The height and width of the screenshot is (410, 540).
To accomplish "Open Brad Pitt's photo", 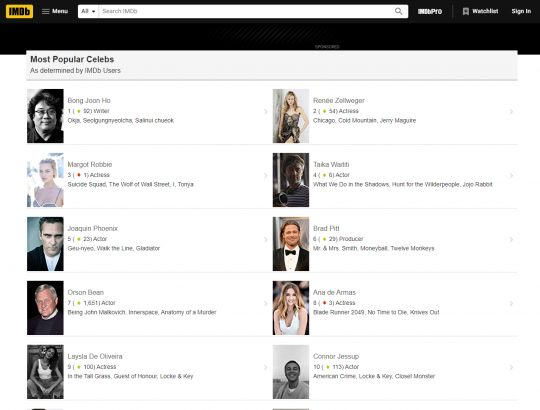I will point(291,244).
